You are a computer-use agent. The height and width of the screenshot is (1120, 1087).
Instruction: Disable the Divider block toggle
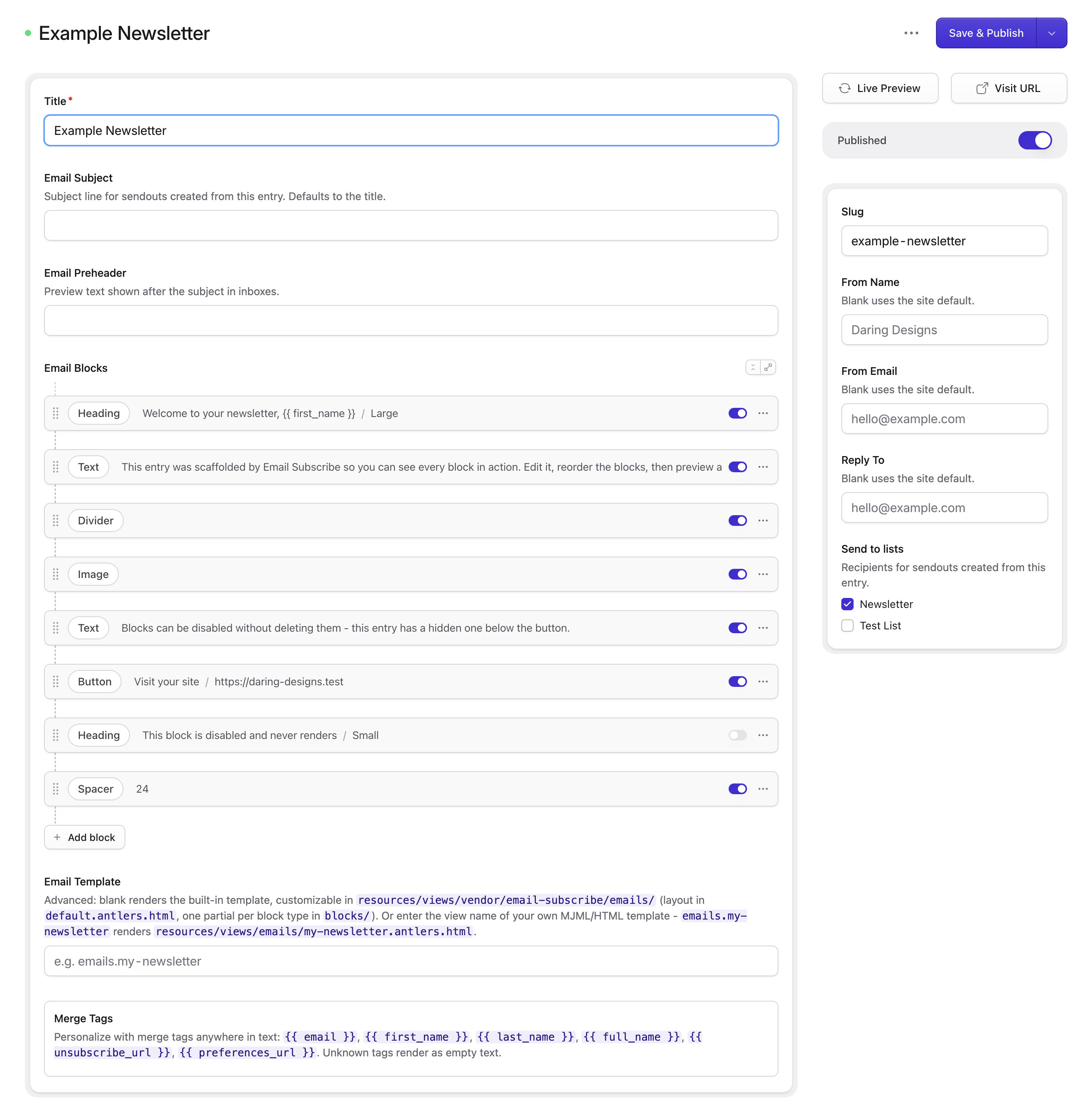(x=737, y=521)
